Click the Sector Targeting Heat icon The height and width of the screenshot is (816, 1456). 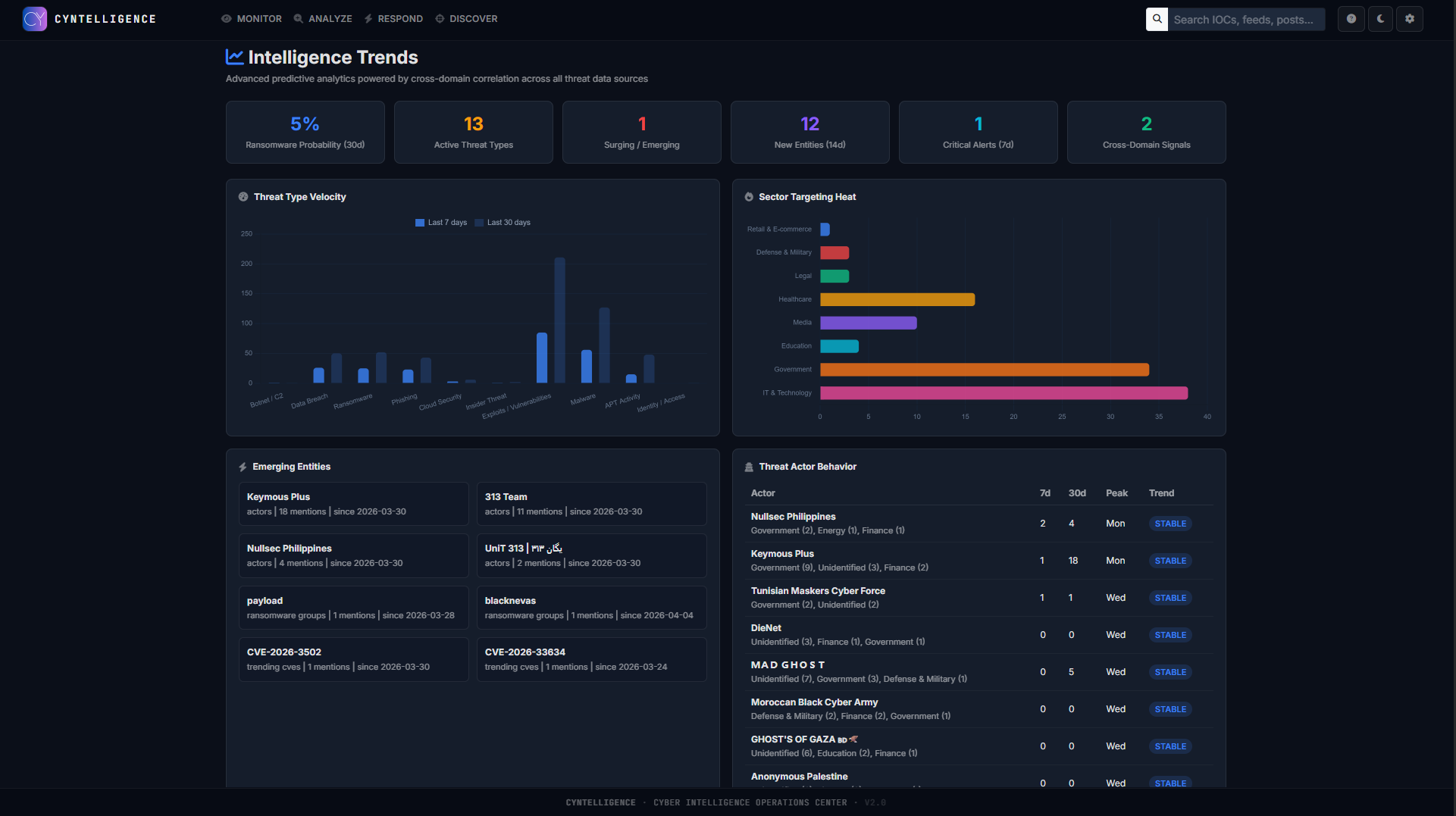pyautogui.click(x=749, y=197)
